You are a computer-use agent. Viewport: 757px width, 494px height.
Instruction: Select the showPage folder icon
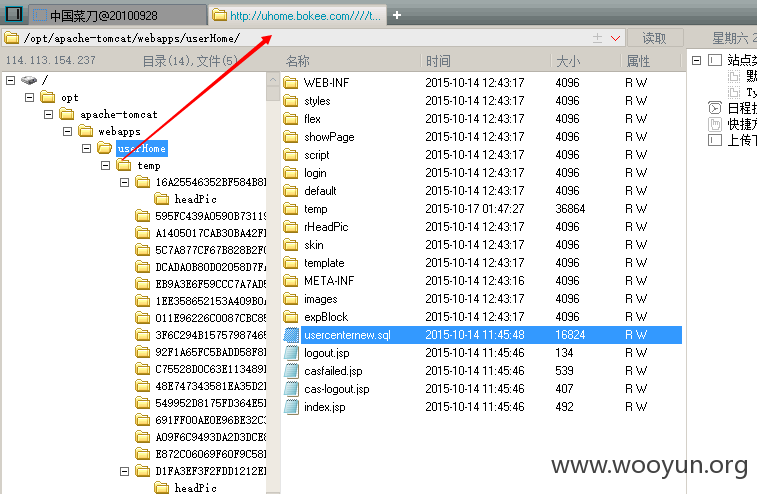[x=291, y=137]
